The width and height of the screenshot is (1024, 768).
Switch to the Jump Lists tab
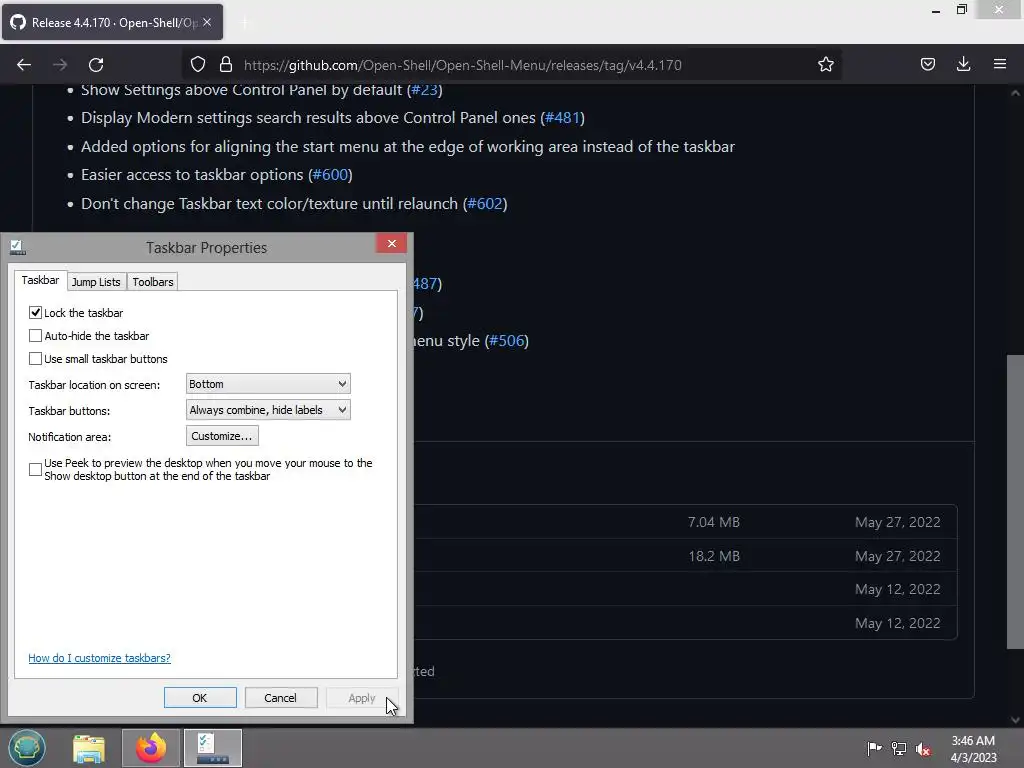click(96, 281)
